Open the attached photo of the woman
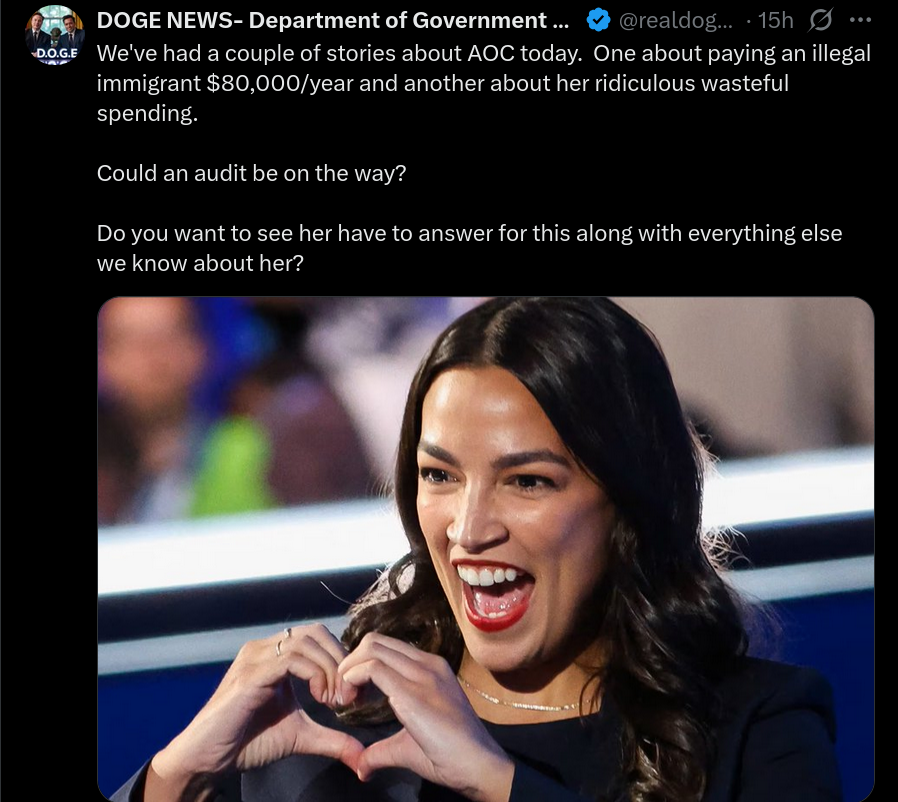This screenshot has height=802, width=898. (x=486, y=549)
